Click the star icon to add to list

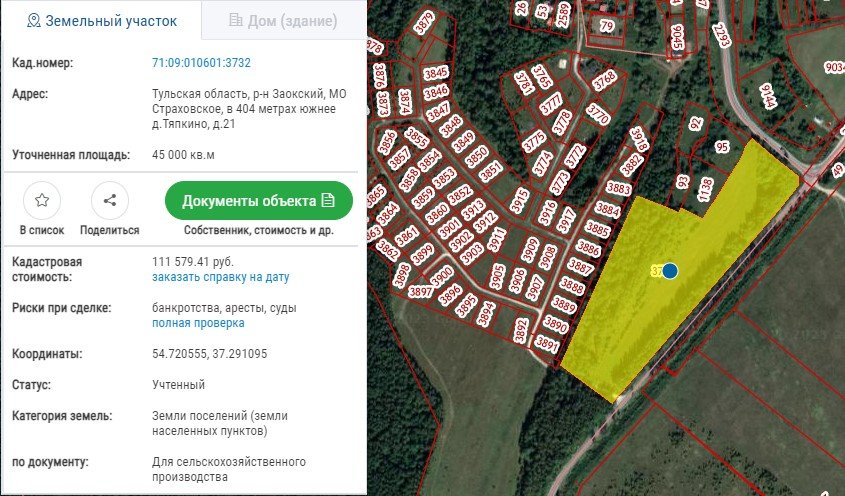coord(42,201)
